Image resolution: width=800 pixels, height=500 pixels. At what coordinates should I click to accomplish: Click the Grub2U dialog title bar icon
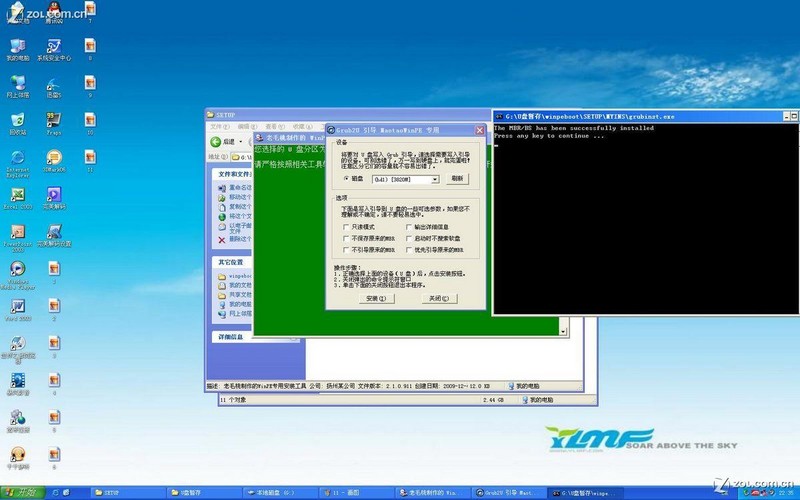pyautogui.click(x=331, y=130)
